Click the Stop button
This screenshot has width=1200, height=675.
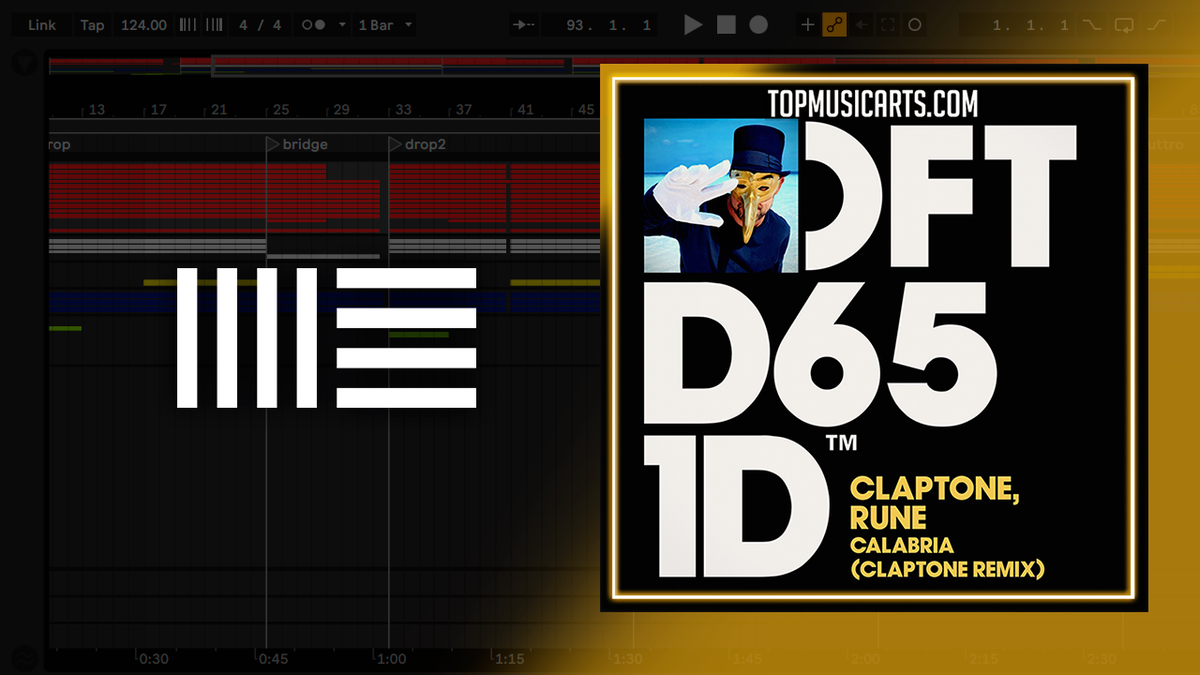click(727, 24)
